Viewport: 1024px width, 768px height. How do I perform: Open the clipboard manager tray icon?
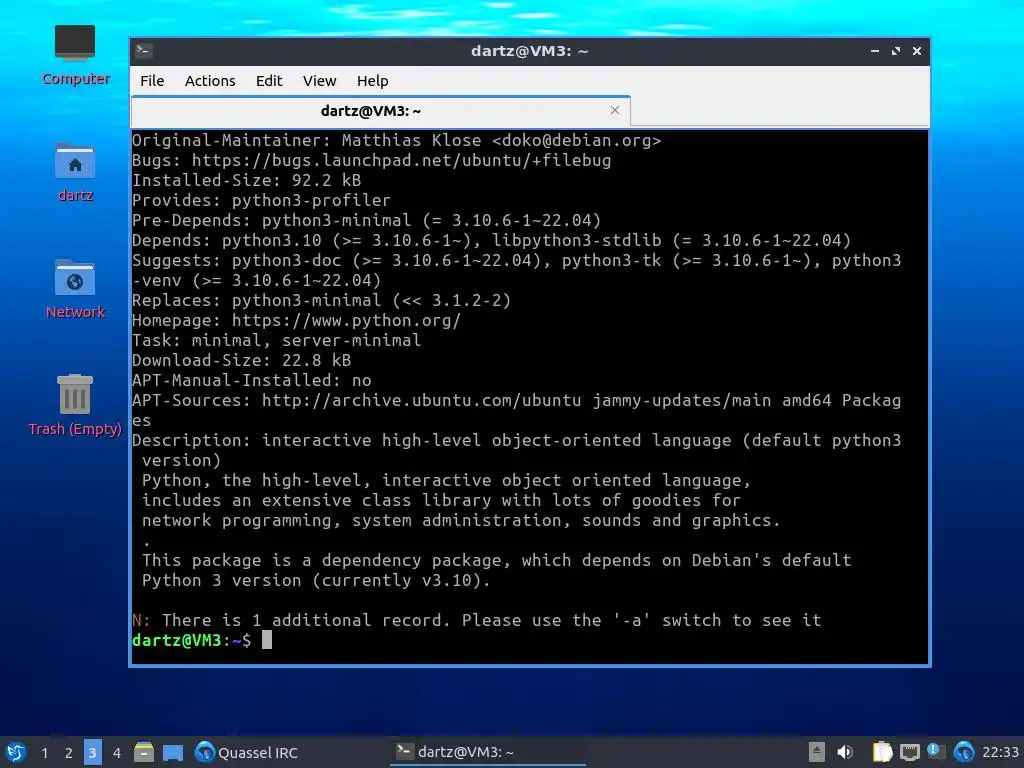tap(882, 752)
